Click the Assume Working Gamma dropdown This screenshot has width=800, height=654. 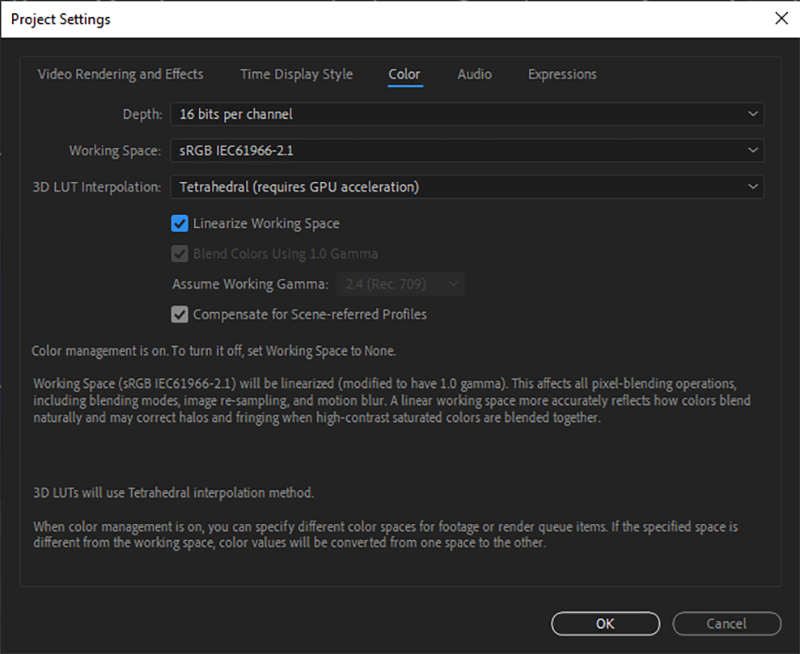400,284
